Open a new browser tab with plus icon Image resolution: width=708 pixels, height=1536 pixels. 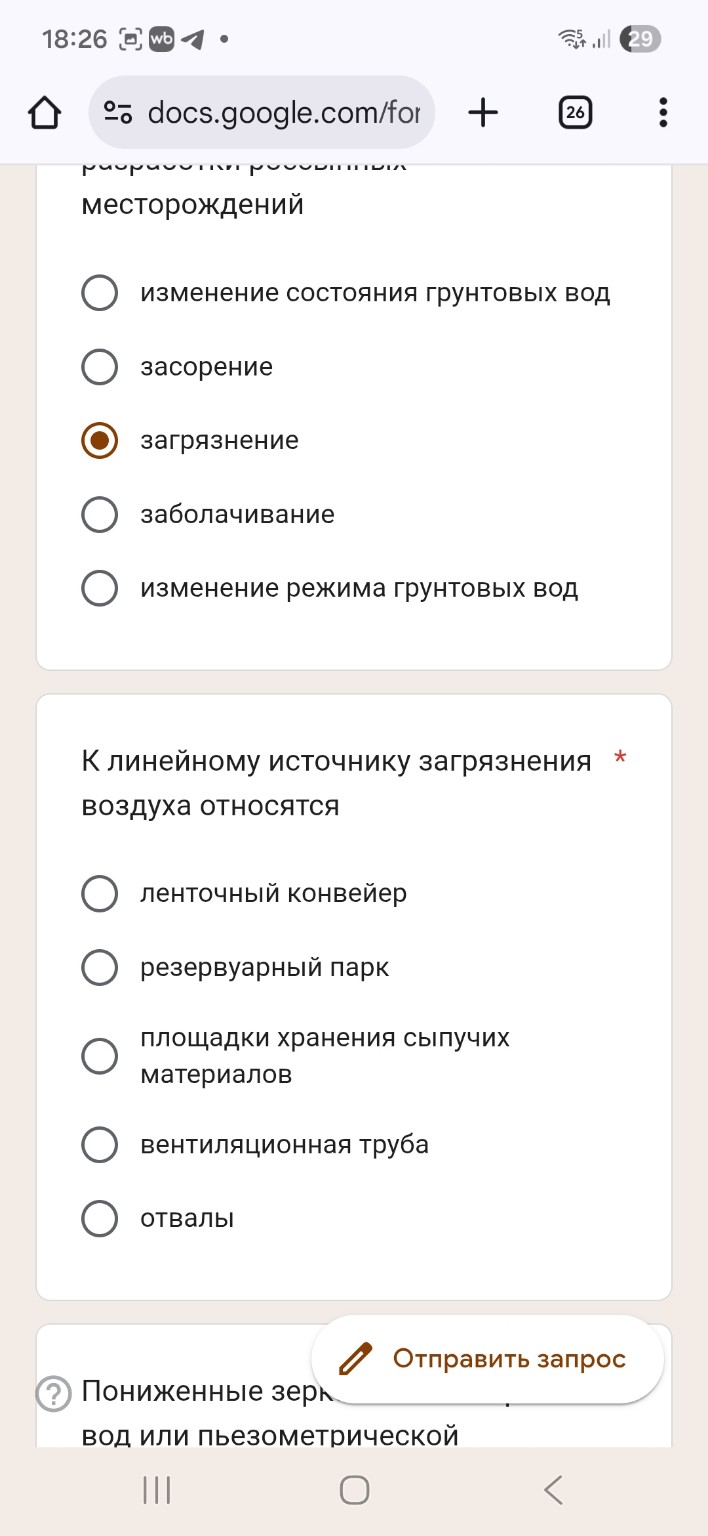483,112
